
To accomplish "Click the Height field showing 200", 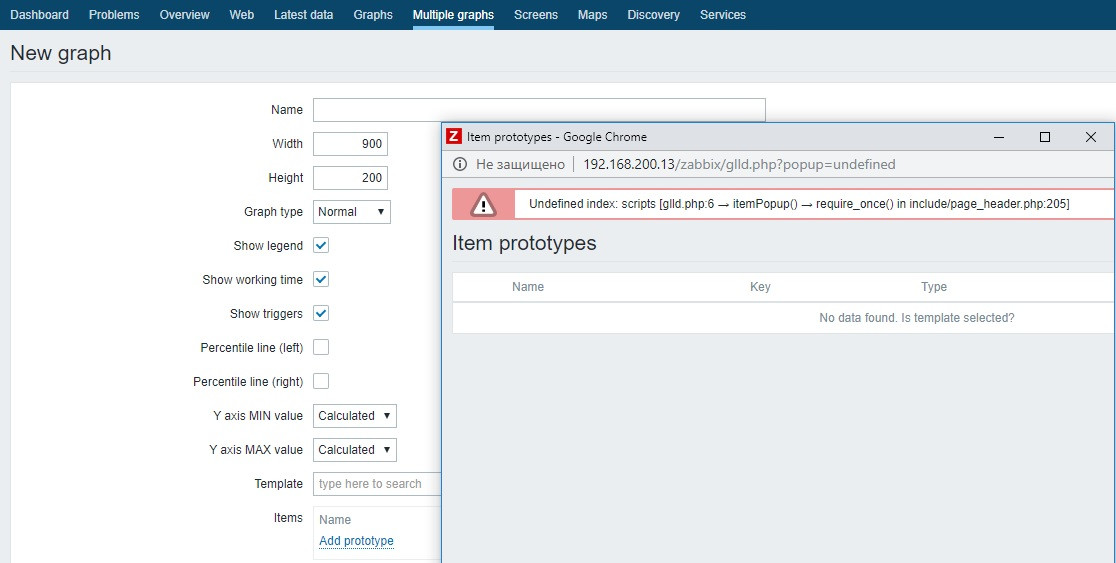I will coord(350,178).
